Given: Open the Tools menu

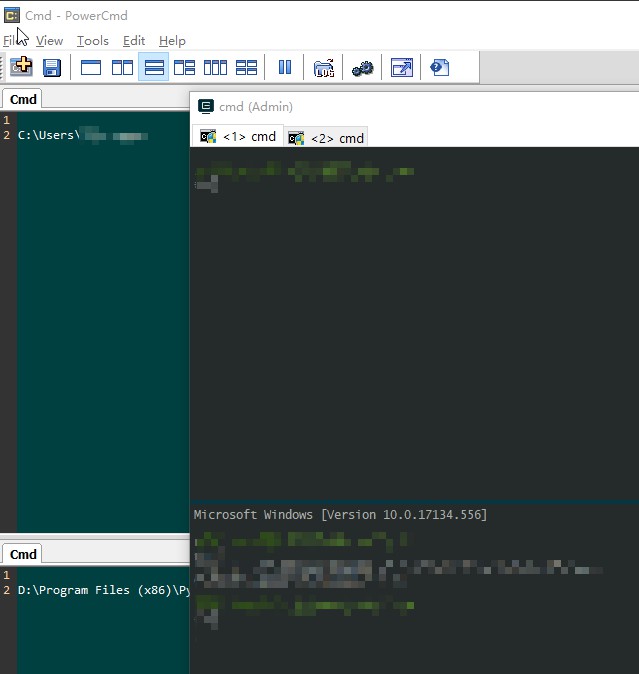Looking at the screenshot, I should click(93, 41).
